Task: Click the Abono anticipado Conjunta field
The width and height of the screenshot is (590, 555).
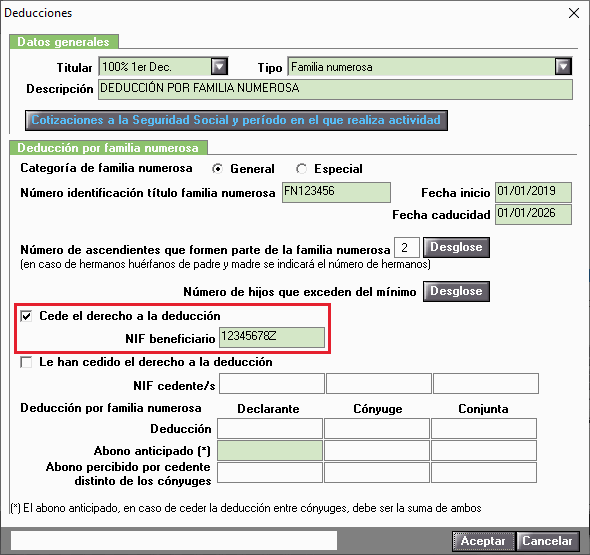Action: tap(484, 450)
